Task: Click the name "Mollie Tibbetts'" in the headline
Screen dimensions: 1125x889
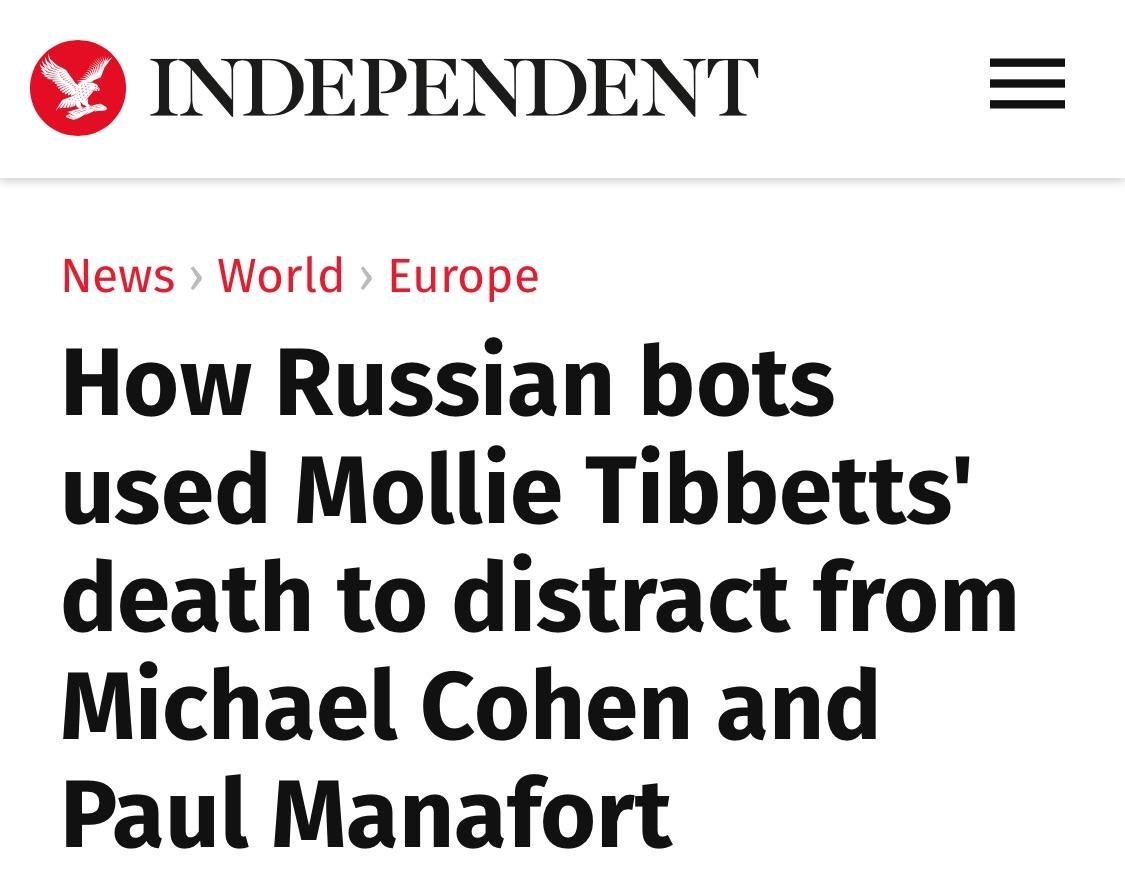Action: click(633, 486)
